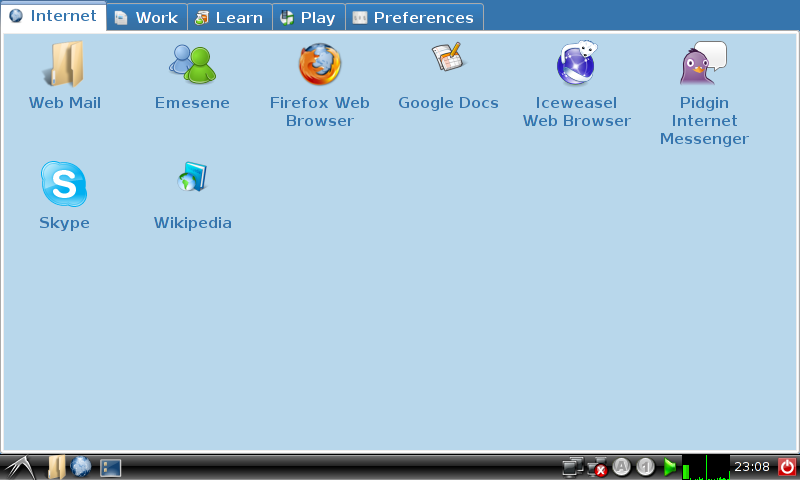The height and width of the screenshot is (480, 800).
Task: Open Pidgin Internet Messenger
Action: click(x=704, y=66)
